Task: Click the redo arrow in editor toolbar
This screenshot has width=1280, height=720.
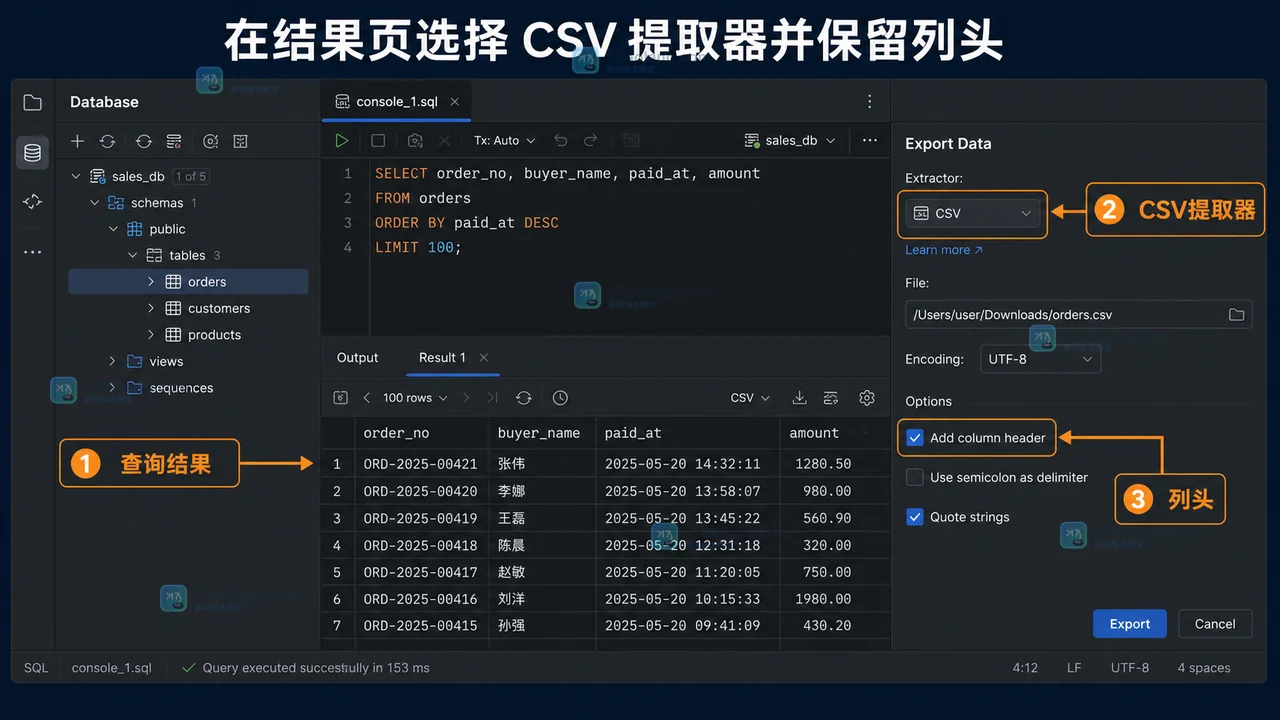Action: 591,141
